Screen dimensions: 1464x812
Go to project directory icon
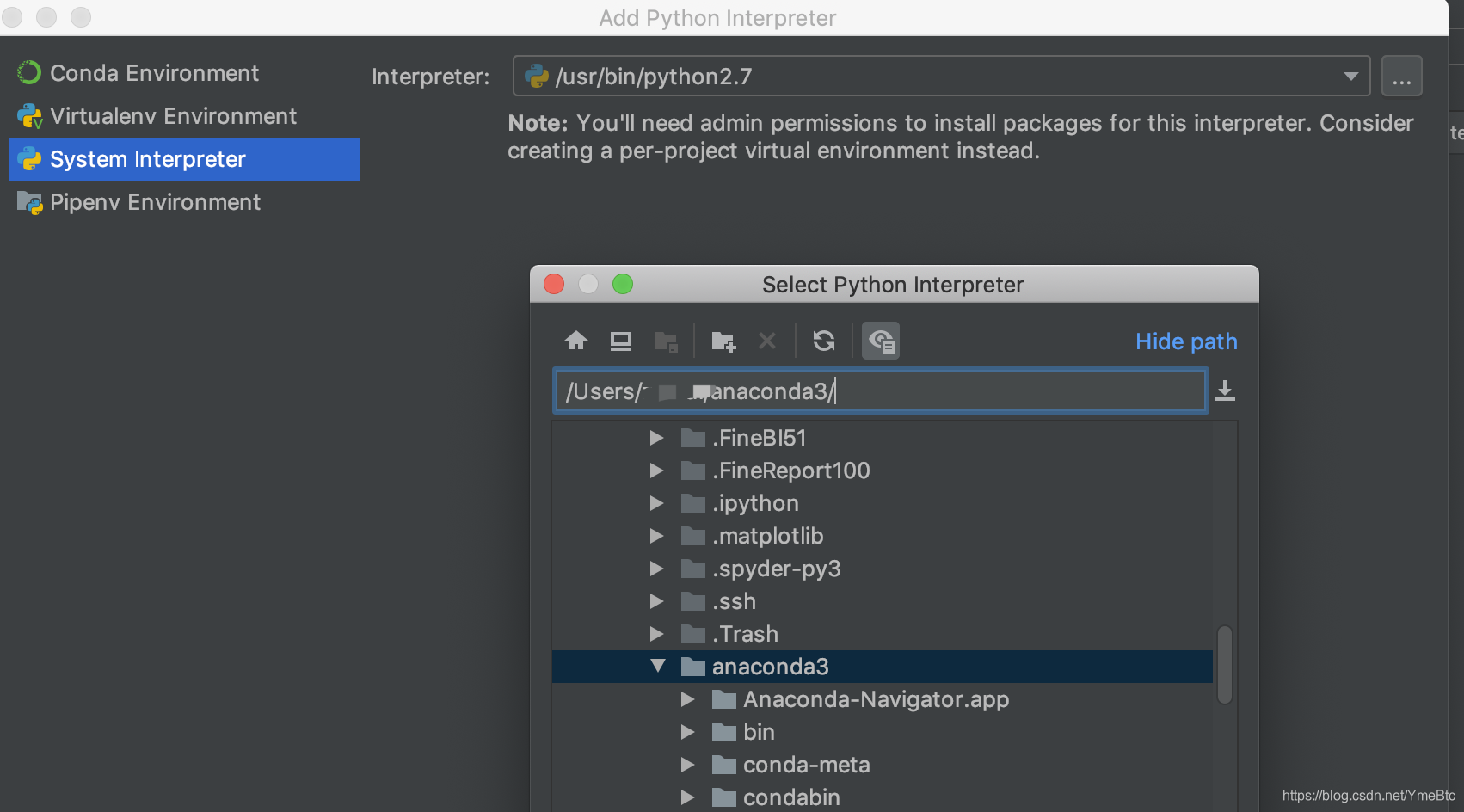[666, 341]
